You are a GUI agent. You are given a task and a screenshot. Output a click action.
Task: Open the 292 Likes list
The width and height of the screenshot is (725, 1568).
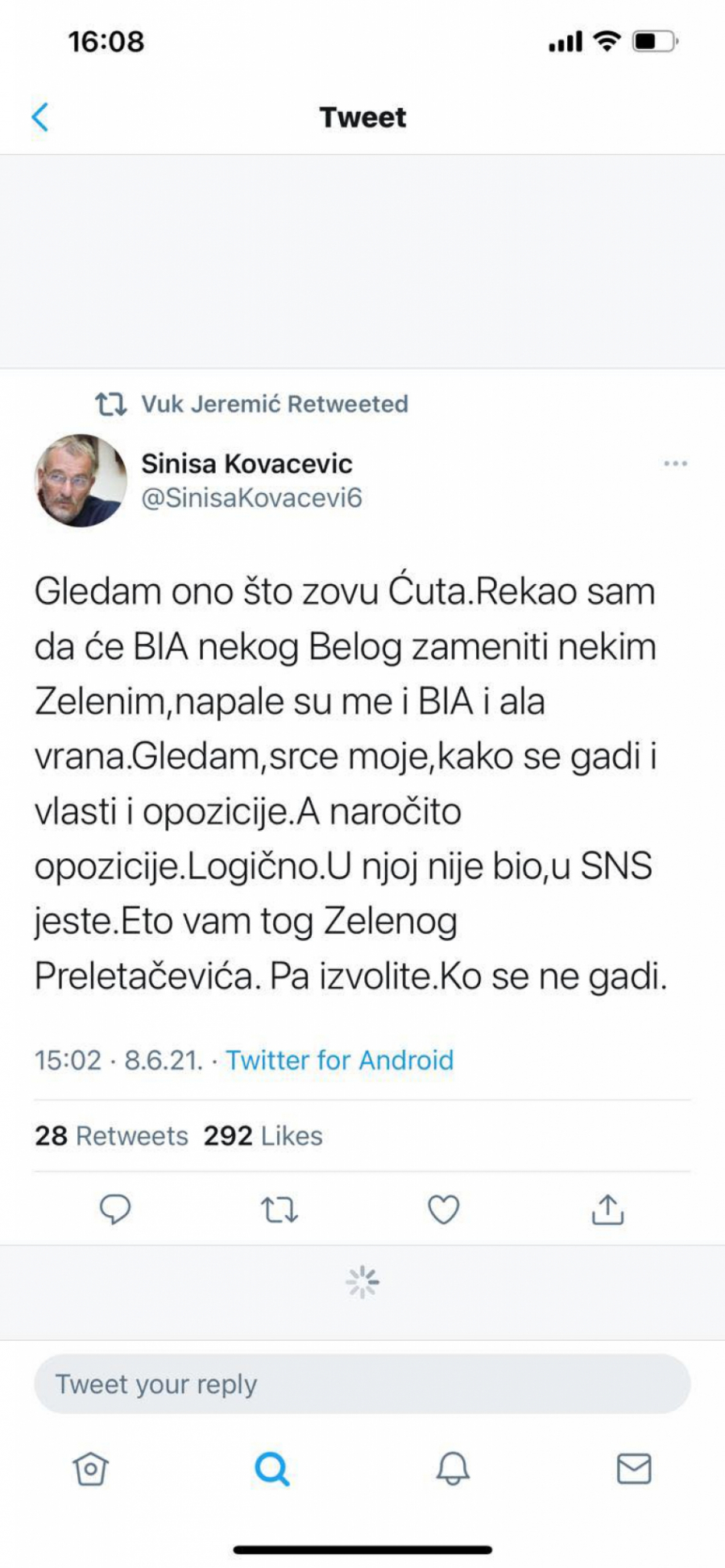(x=263, y=1135)
